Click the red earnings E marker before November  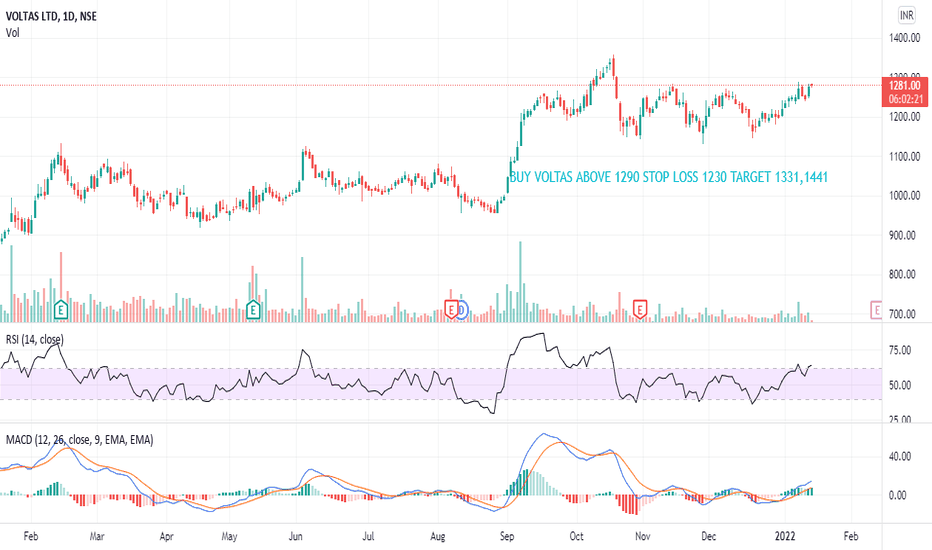click(x=640, y=309)
